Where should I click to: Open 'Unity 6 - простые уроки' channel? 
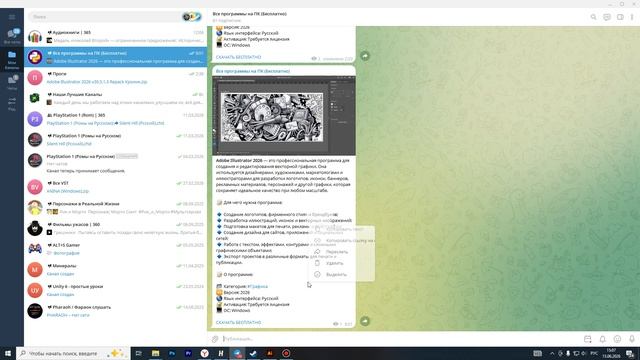(x=116, y=290)
